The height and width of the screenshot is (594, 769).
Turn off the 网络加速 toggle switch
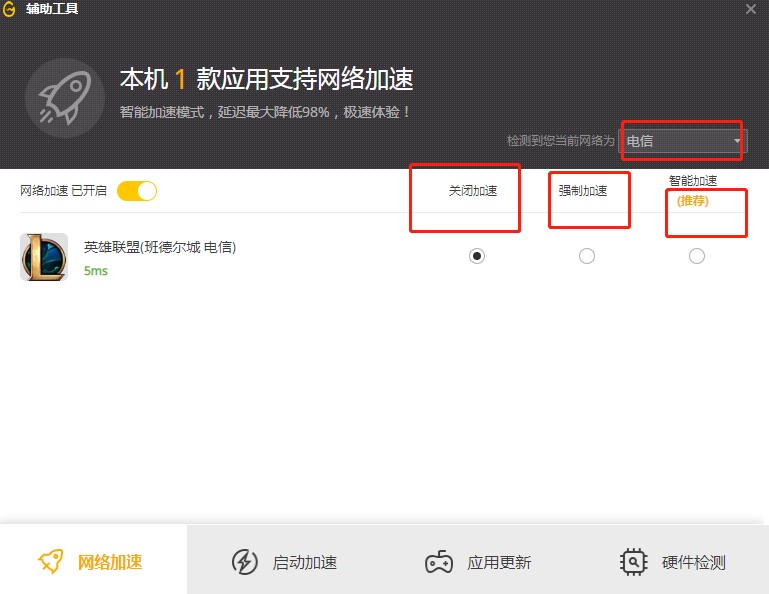137,191
